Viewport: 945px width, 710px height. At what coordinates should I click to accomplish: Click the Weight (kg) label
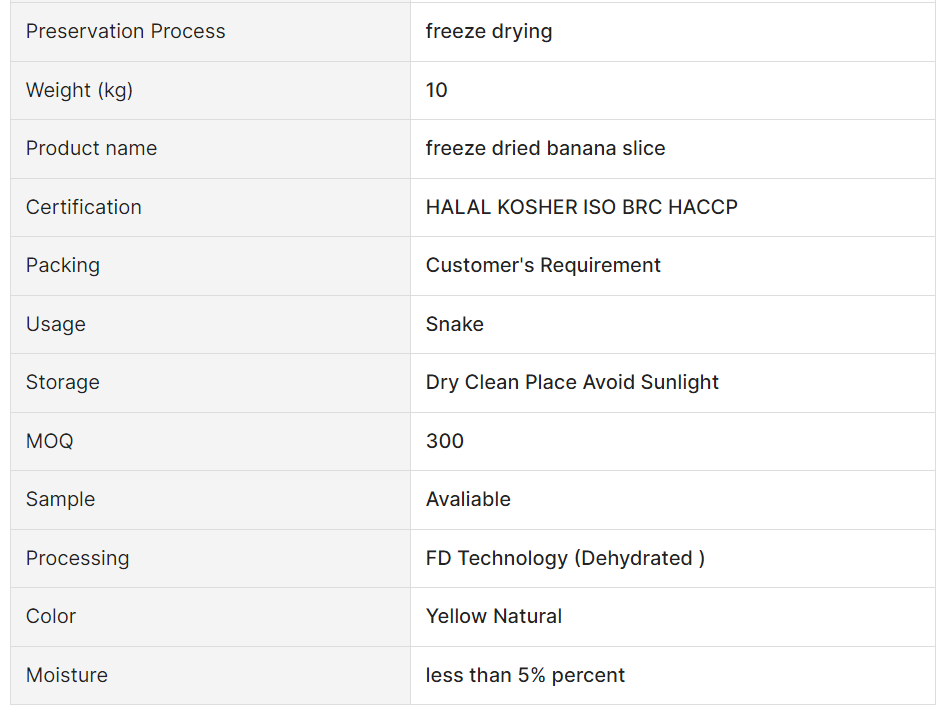coord(79,90)
